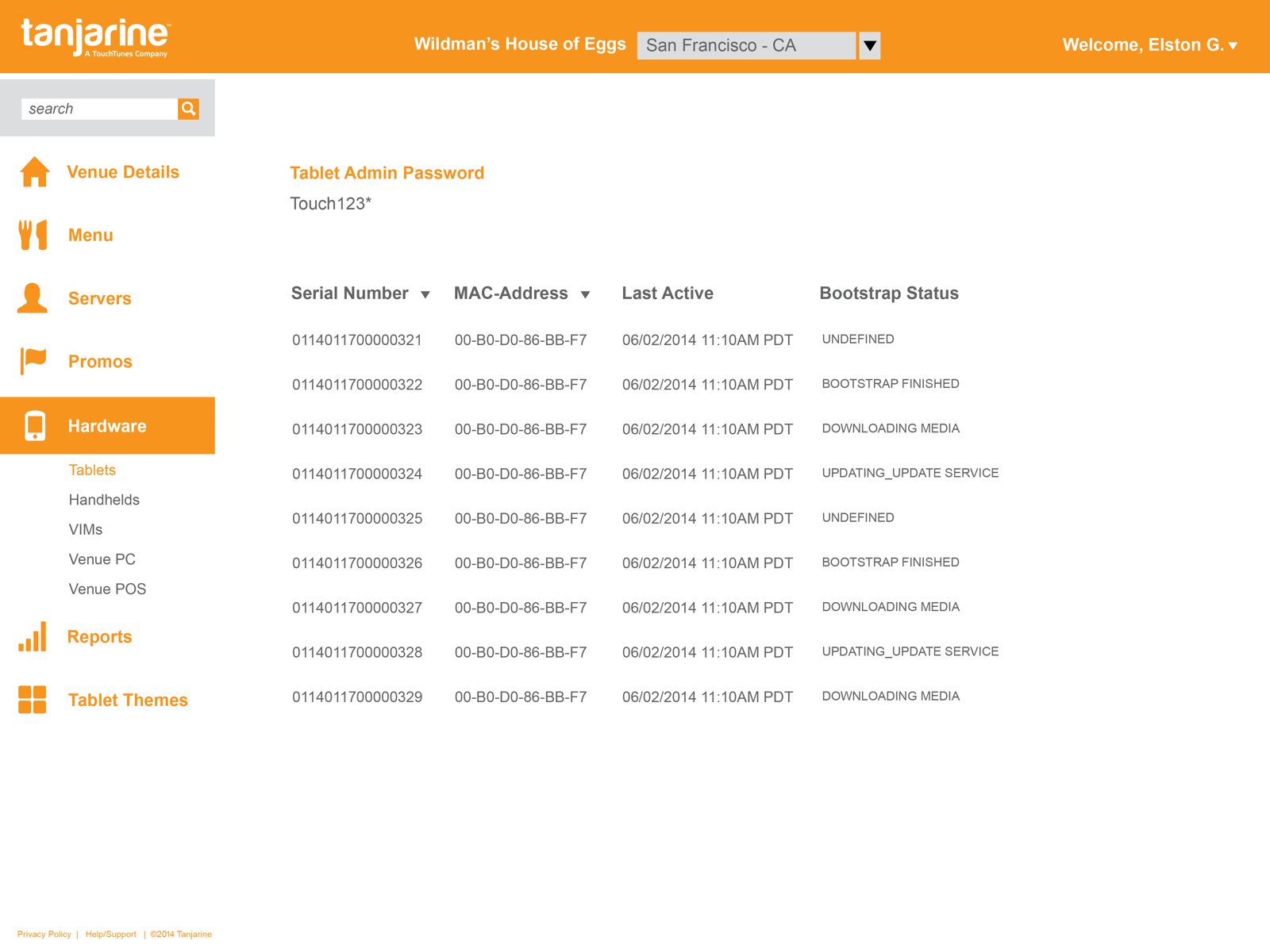Select serial number 0114011700000325

[x=357, y=519]
